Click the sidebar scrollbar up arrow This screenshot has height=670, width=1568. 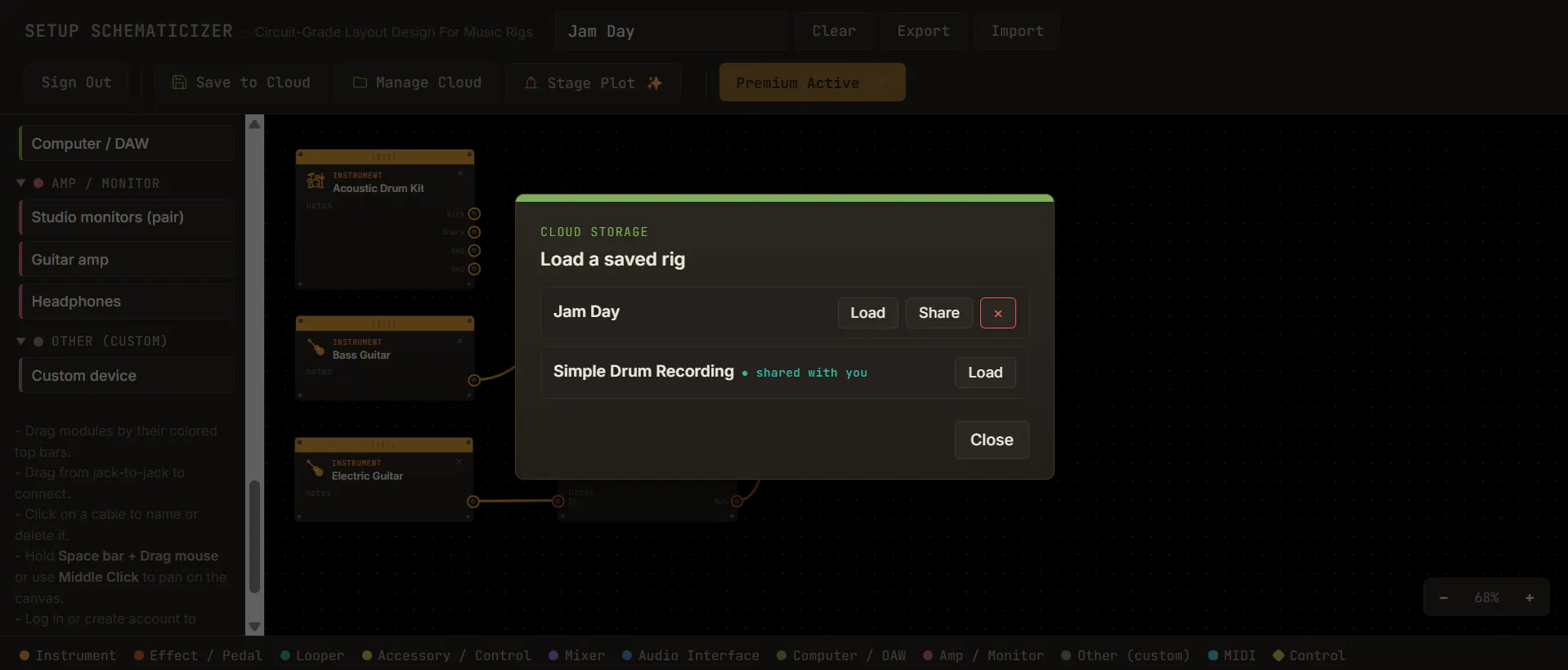click(254, 124)
